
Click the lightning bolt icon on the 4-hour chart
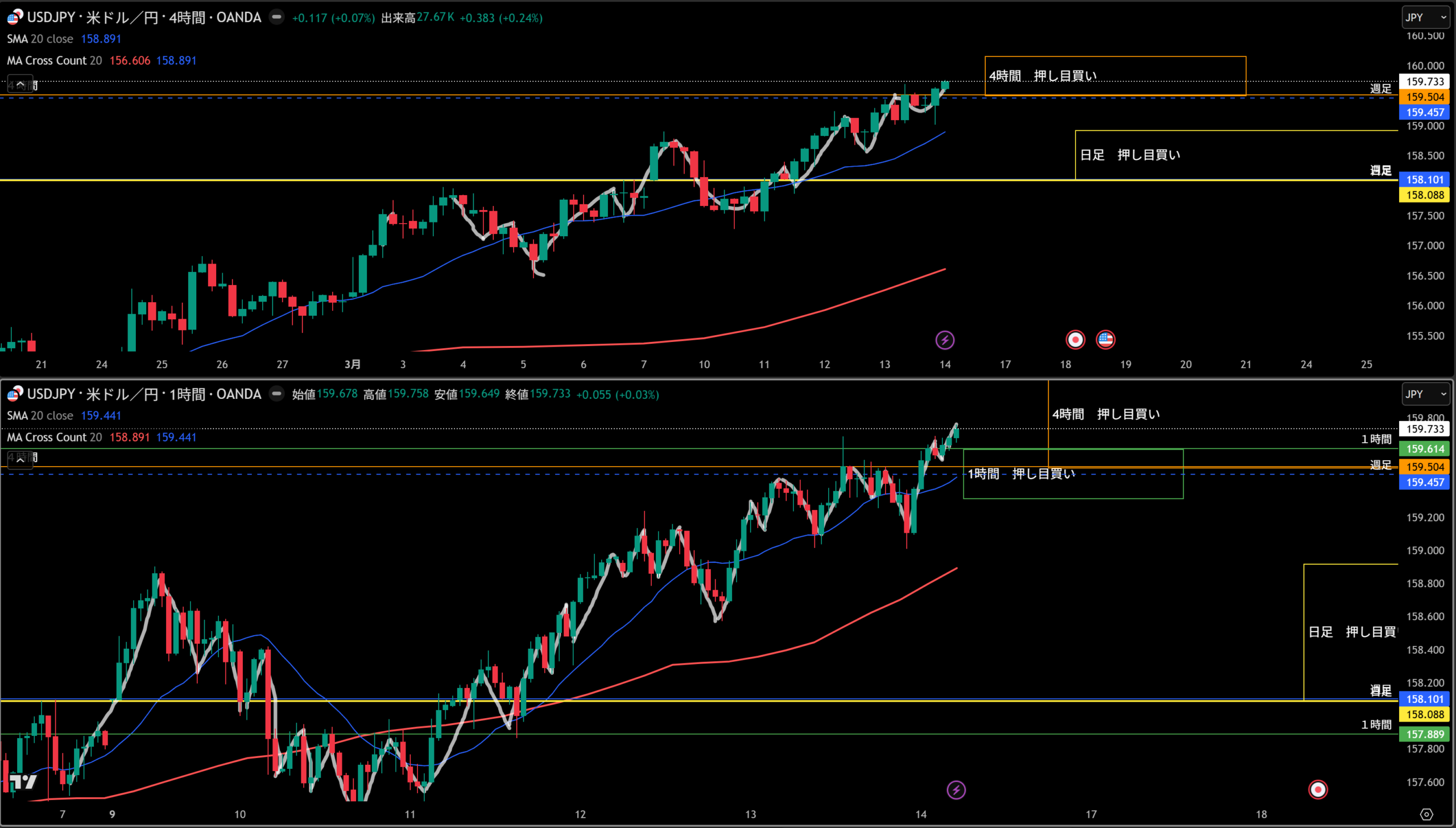(945, 340)
